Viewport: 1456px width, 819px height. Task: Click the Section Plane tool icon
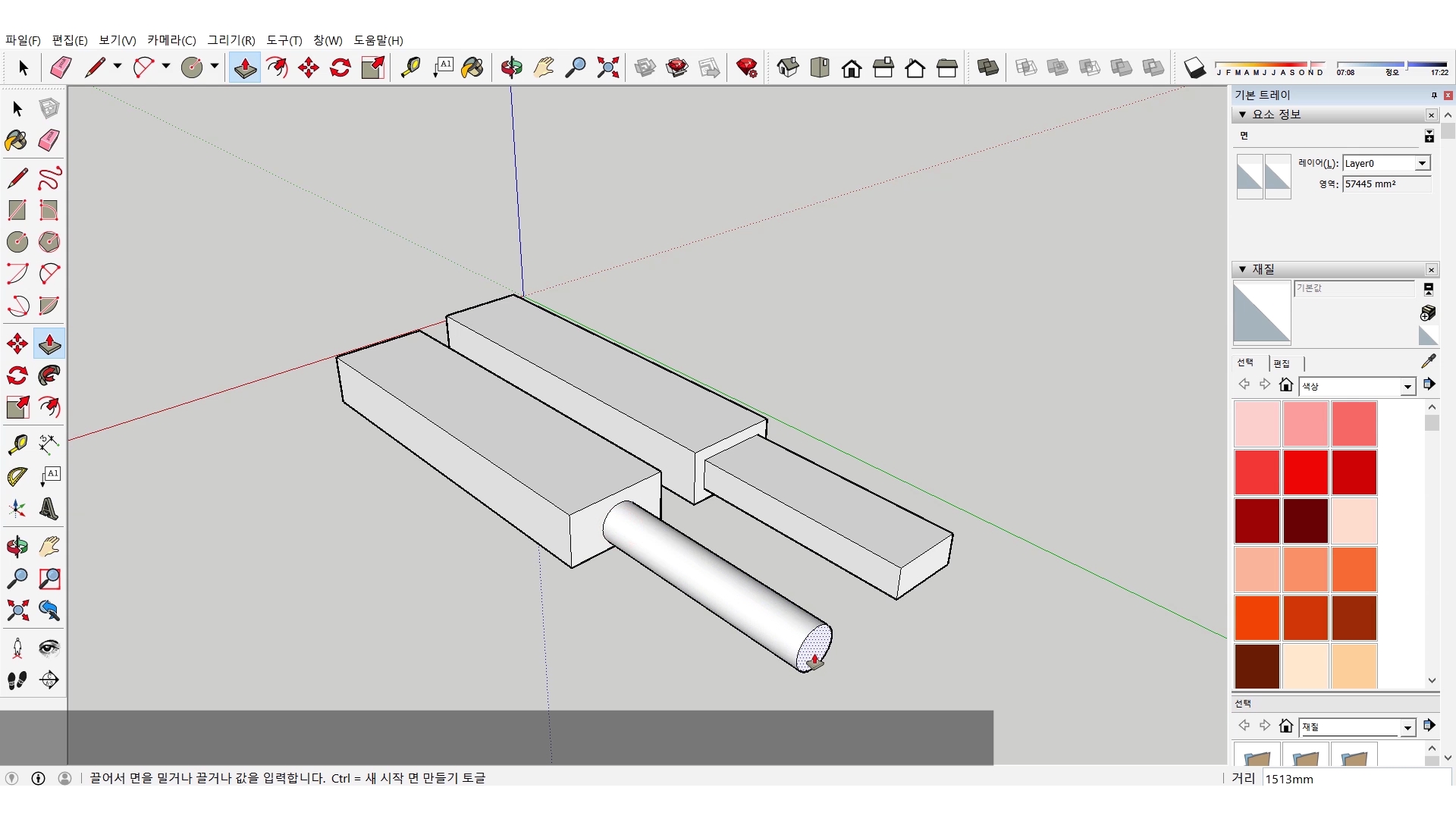[x=49, y=679]
